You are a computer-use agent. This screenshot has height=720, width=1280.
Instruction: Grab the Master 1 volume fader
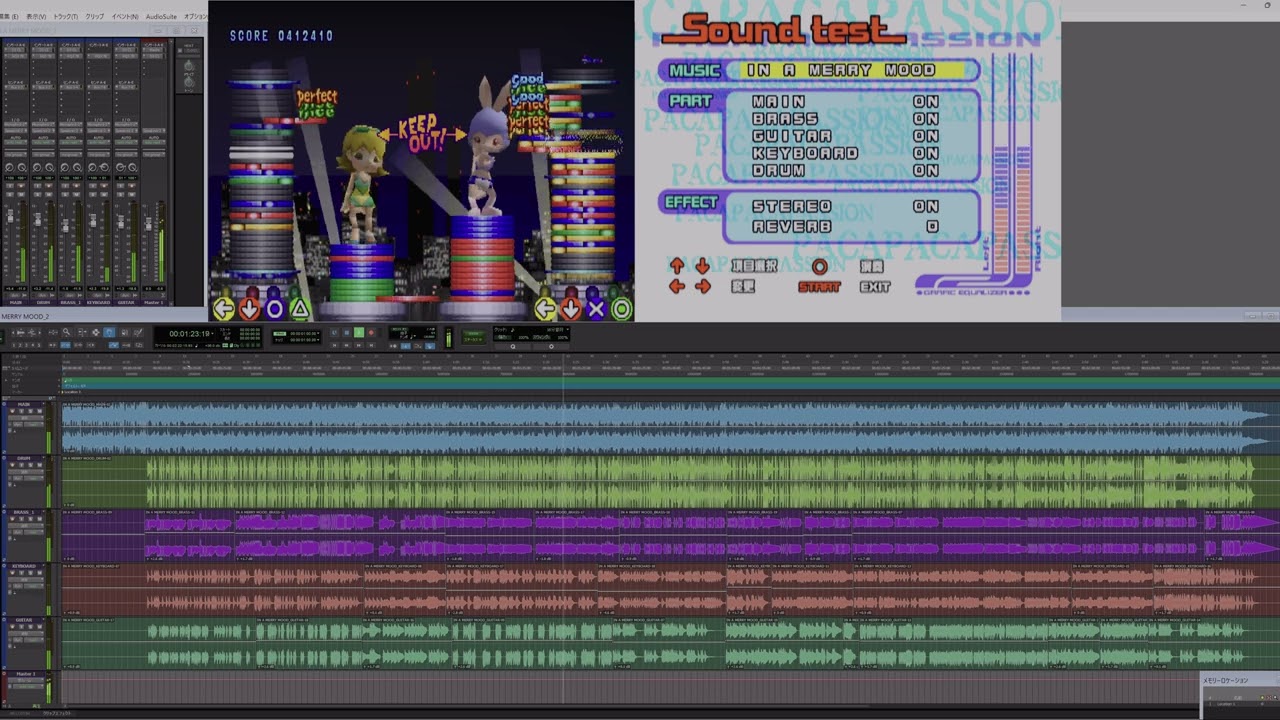148,223
